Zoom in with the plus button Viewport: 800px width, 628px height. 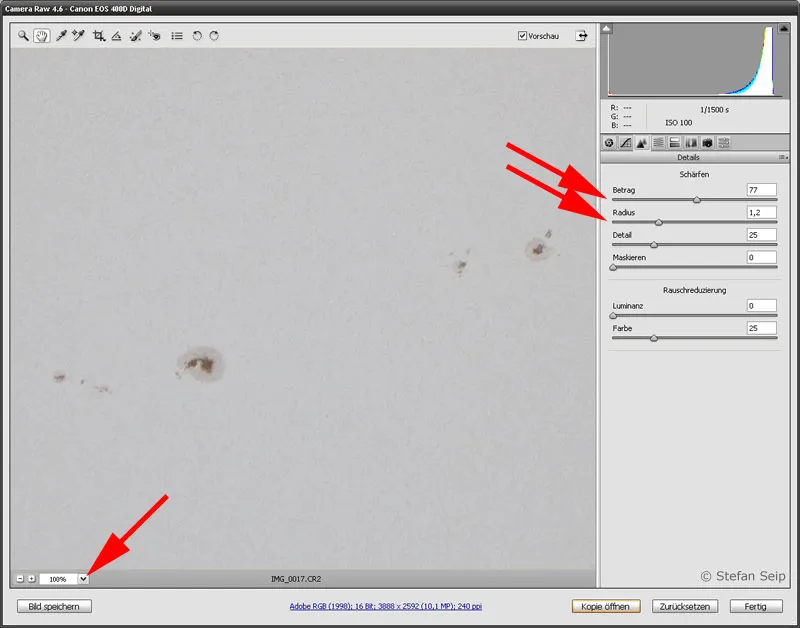point(32,579)
